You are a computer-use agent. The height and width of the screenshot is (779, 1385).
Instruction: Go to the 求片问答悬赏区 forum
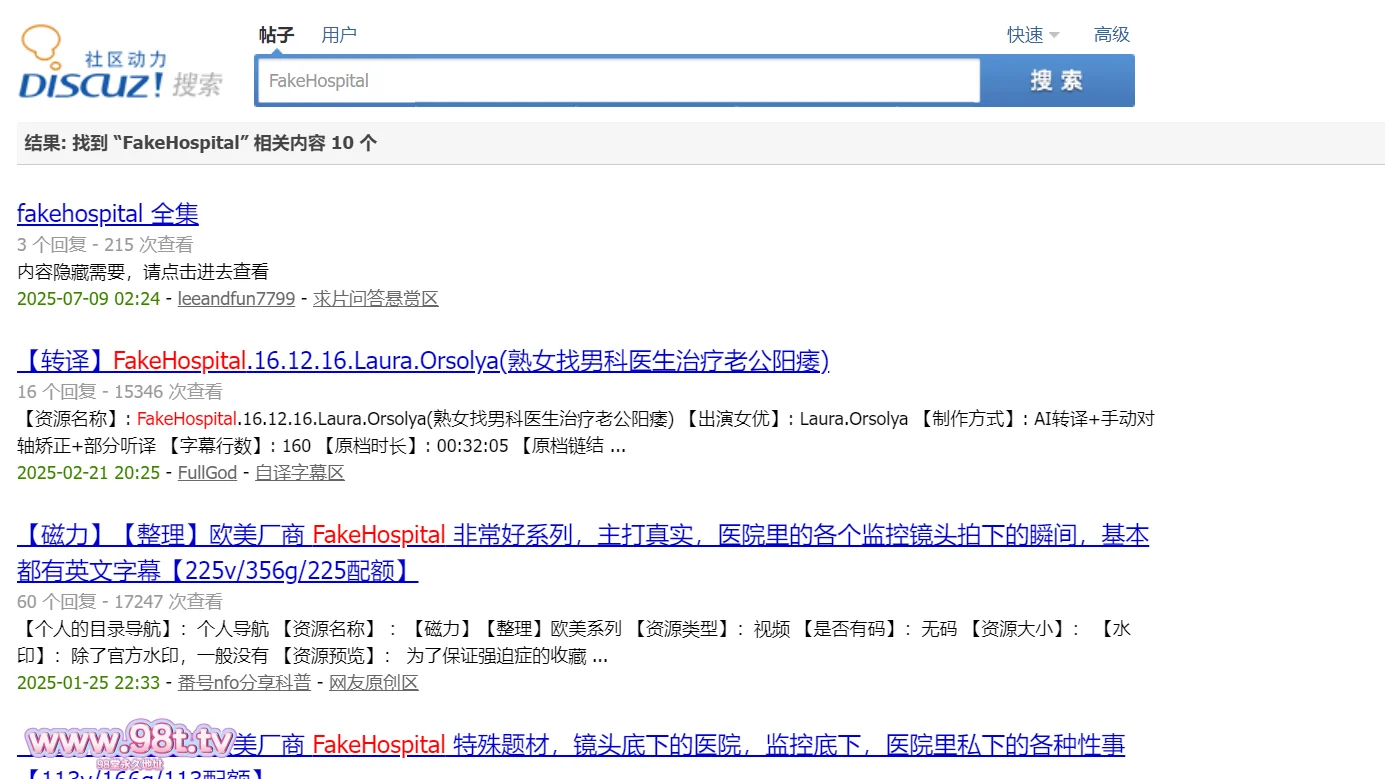pos(375,299)
